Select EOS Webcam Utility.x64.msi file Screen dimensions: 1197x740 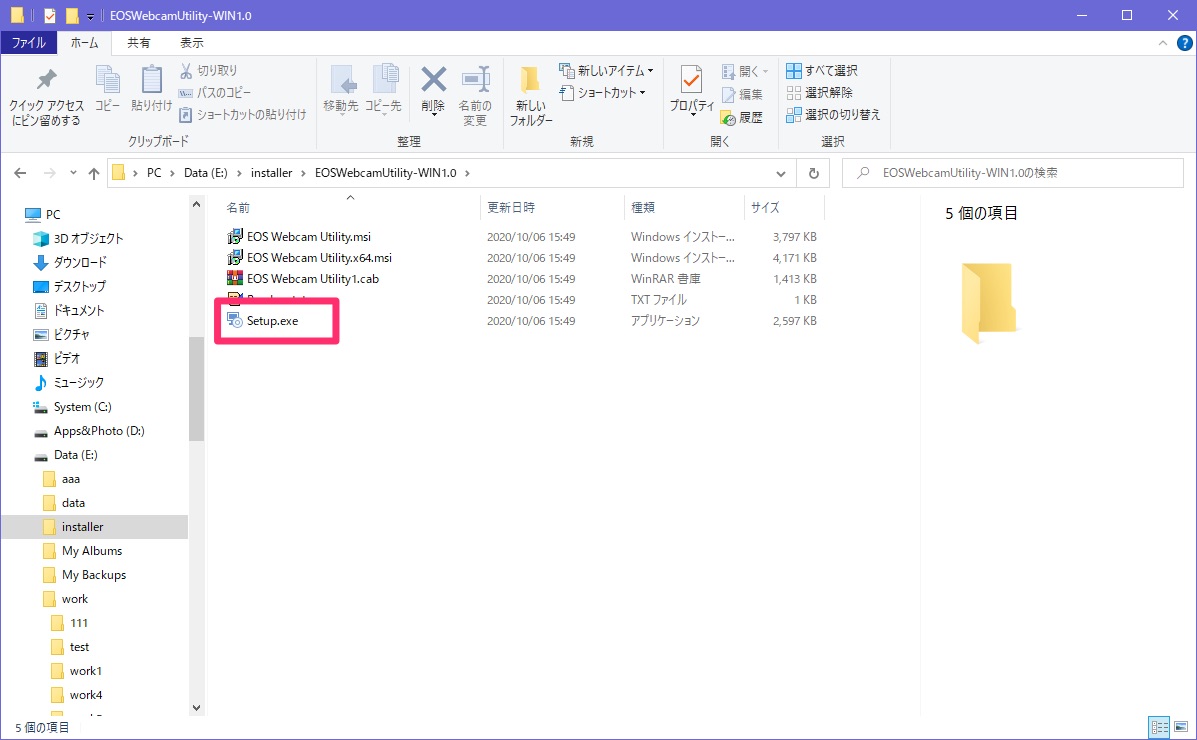tap(319, 258)
